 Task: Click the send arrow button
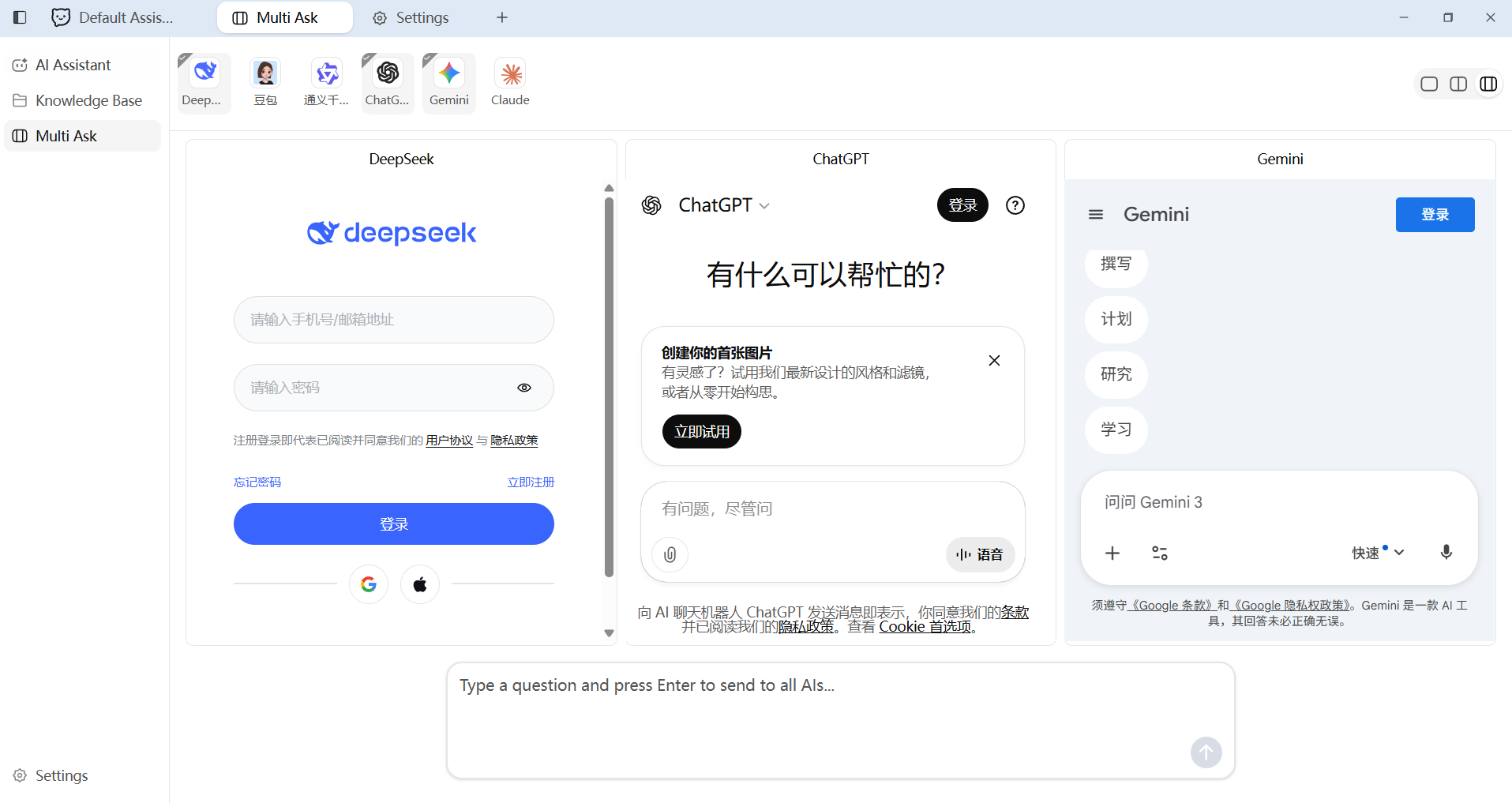click(1206, 752)
